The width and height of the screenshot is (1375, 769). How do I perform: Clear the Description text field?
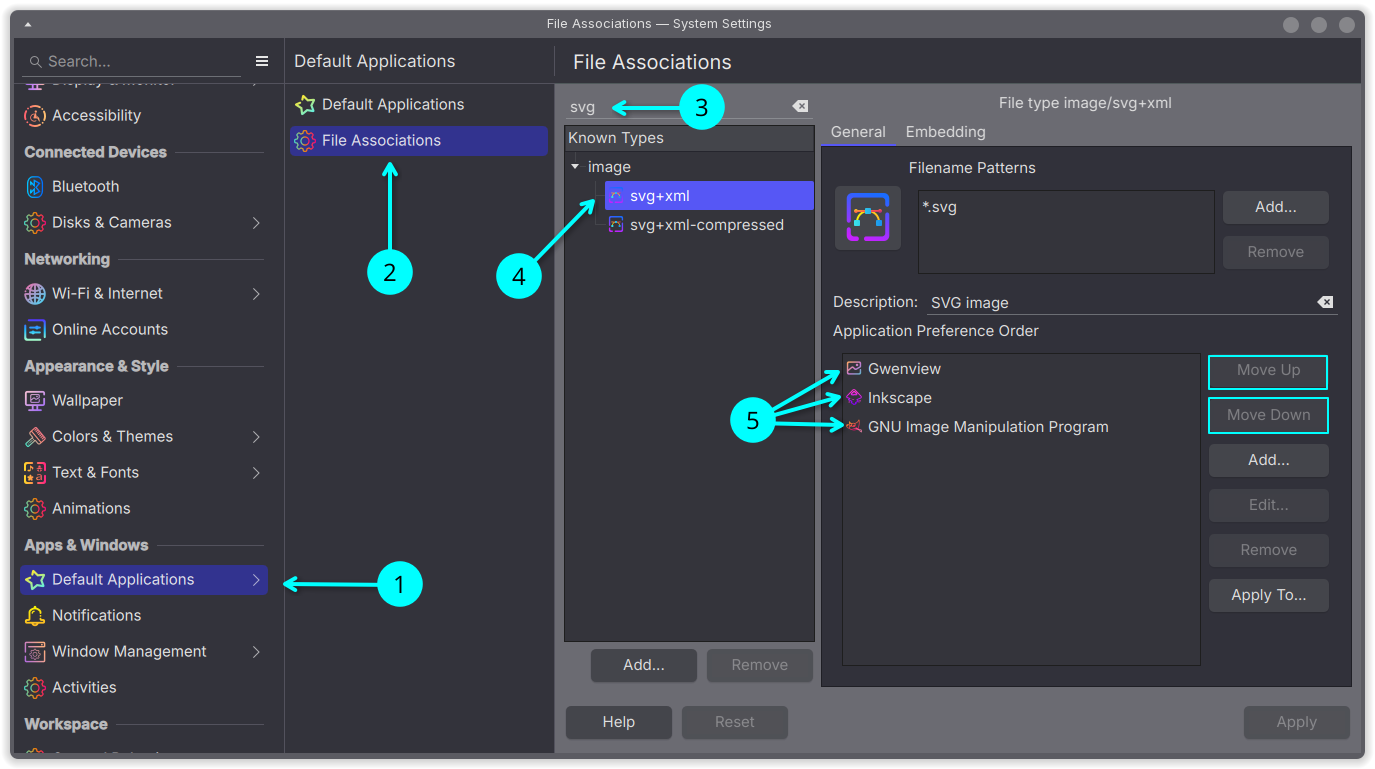click(1325, 302)
